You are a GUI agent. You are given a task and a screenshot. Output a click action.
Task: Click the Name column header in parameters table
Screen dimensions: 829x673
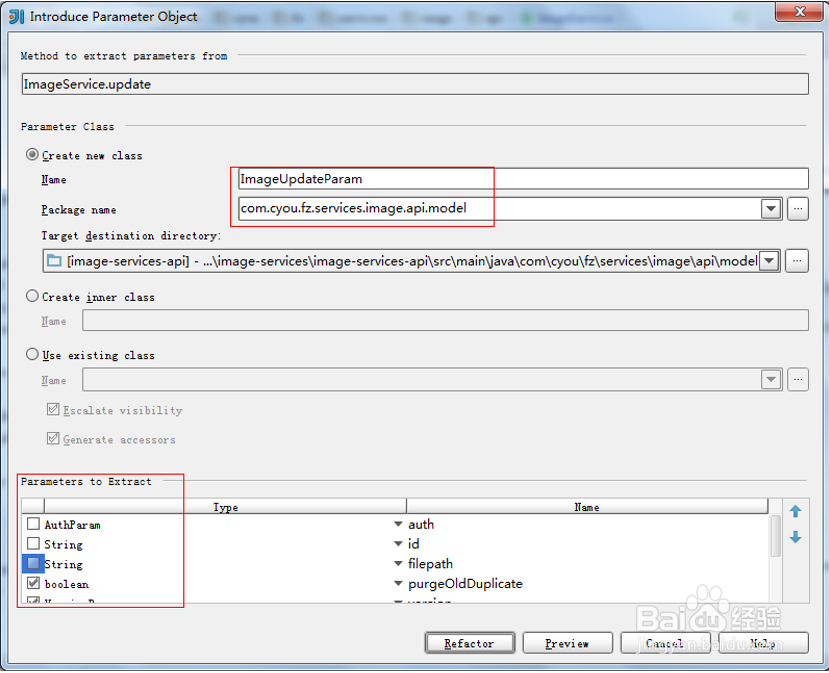(x=587, y=506)
